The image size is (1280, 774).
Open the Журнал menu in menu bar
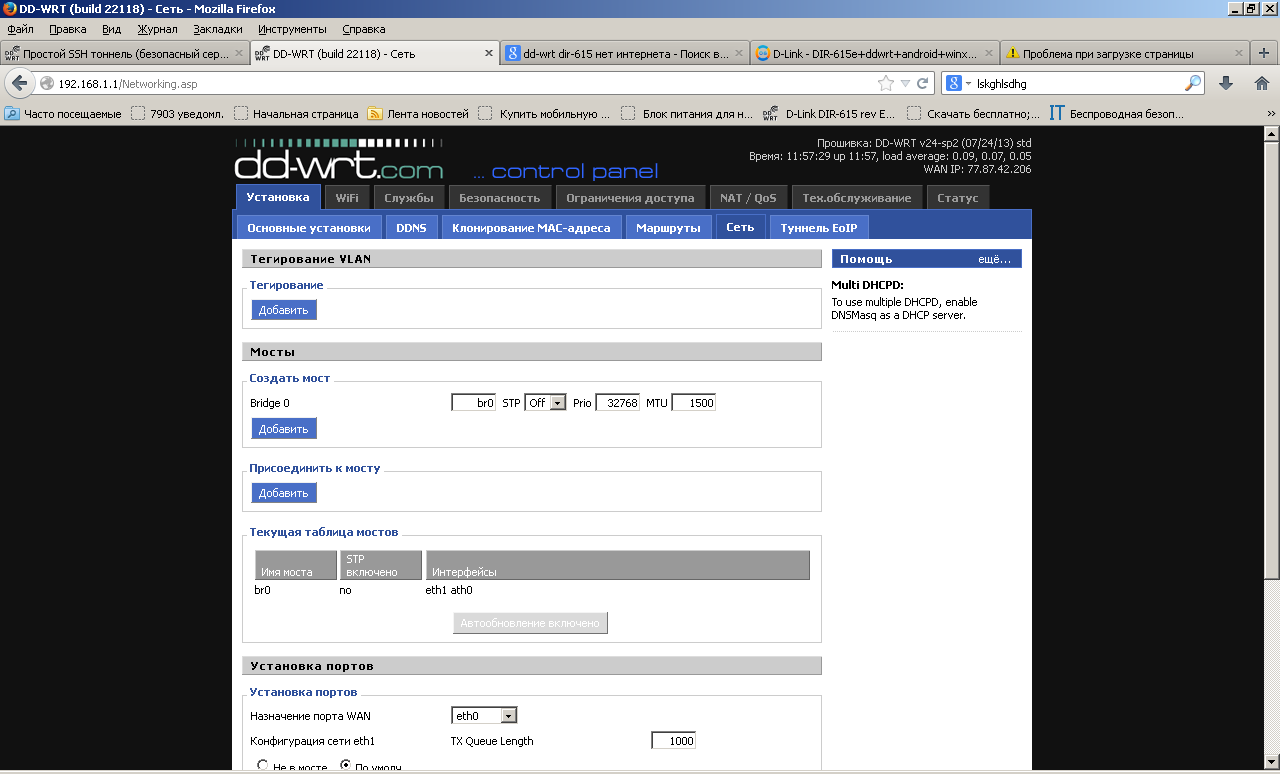(x=157, y=29)
